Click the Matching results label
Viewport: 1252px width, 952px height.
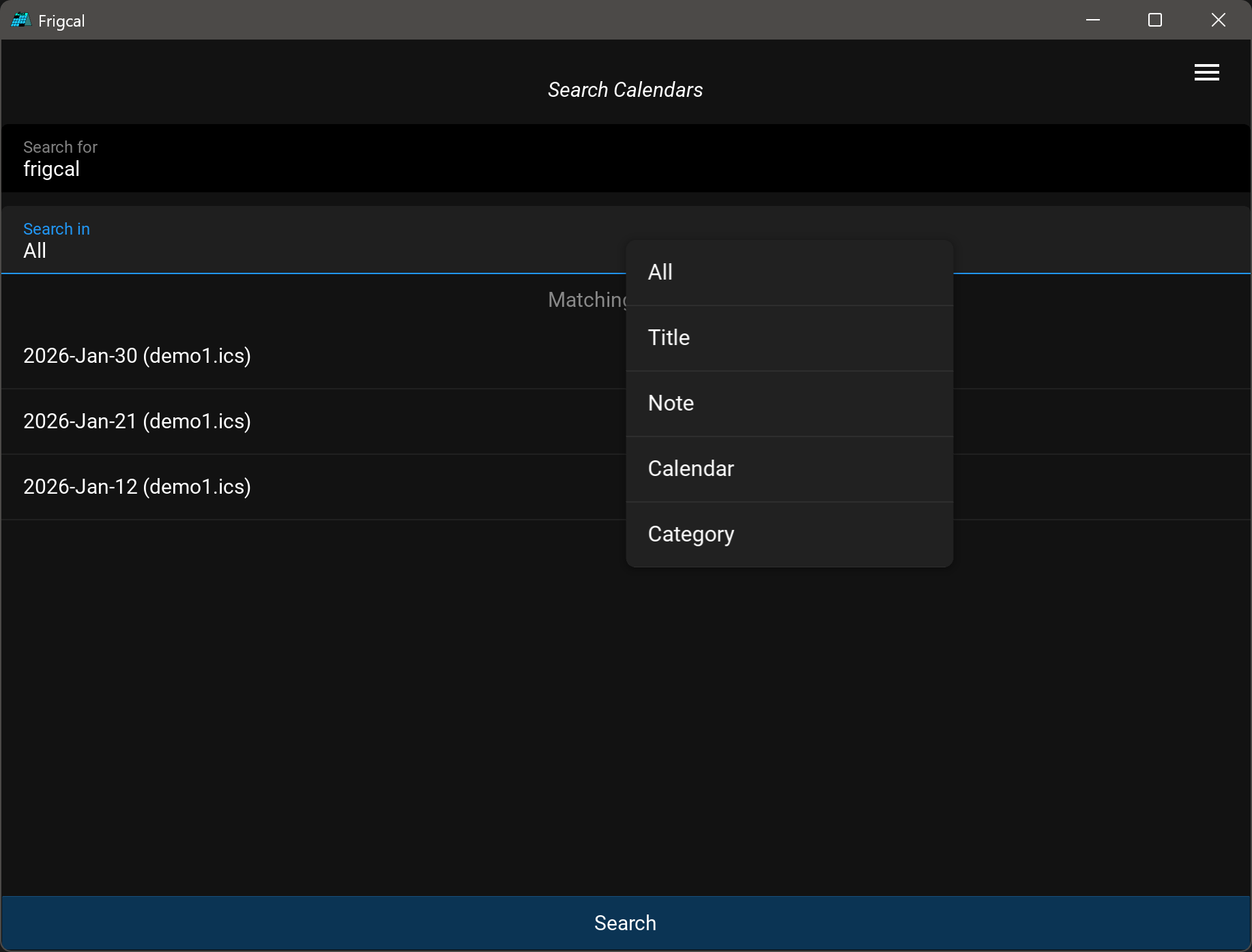click(587, 300)
